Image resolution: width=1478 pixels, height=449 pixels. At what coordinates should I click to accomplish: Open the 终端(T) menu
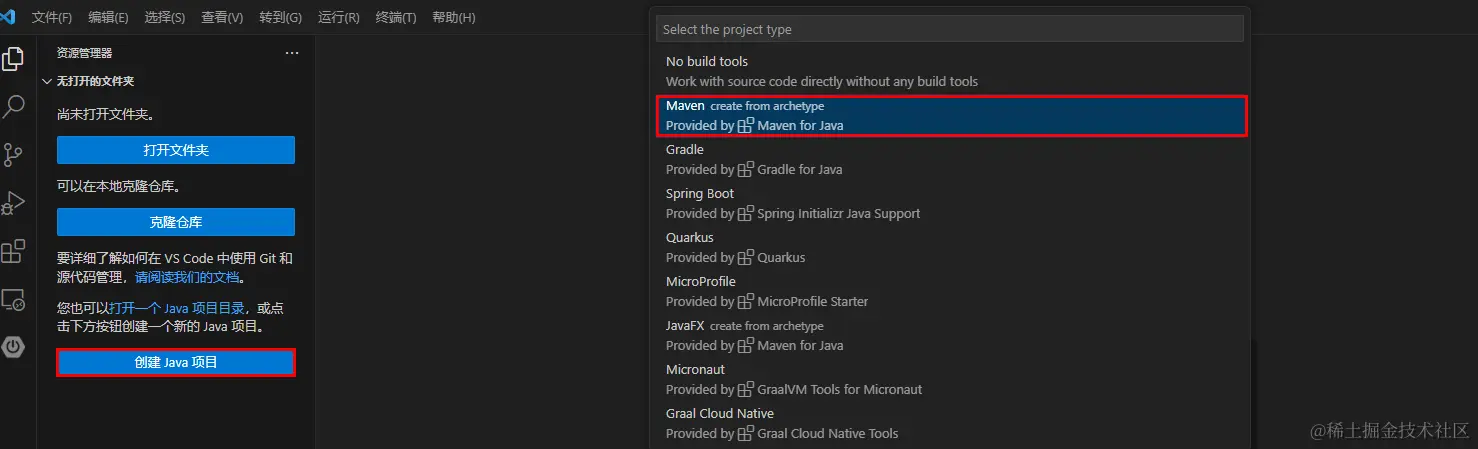coord(396,18)
